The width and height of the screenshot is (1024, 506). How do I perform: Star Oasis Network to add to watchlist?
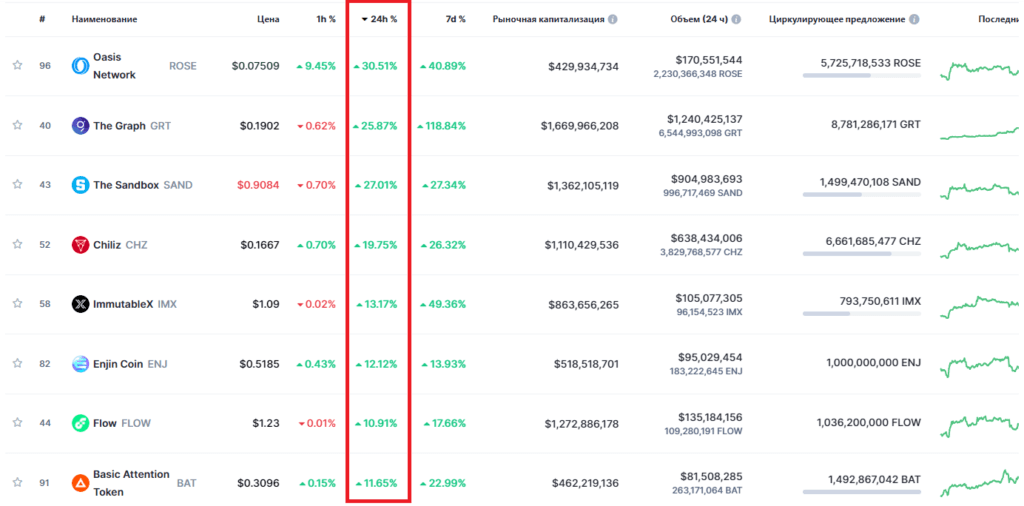click(x=17, y=66)
